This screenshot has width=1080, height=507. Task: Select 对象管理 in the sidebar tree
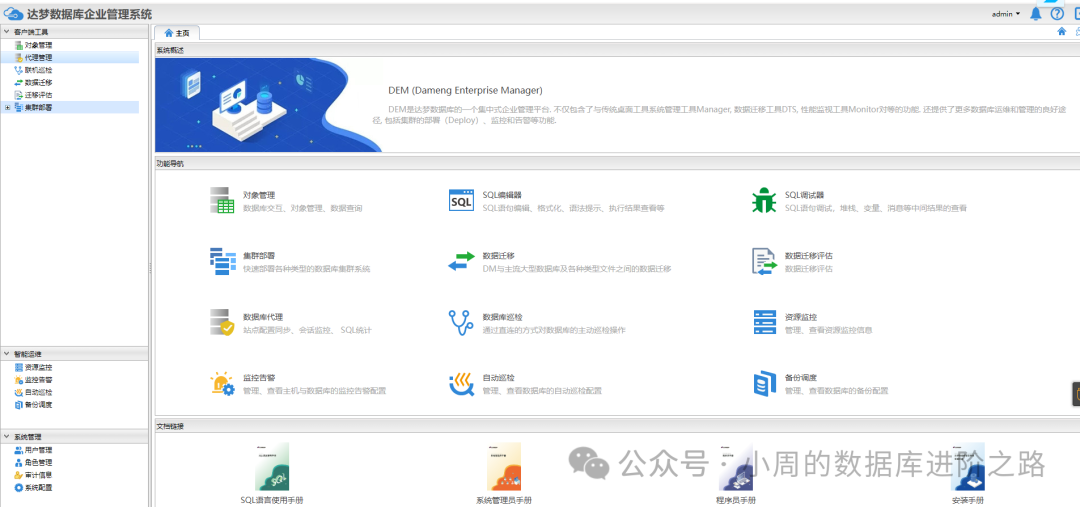point(38,45)
